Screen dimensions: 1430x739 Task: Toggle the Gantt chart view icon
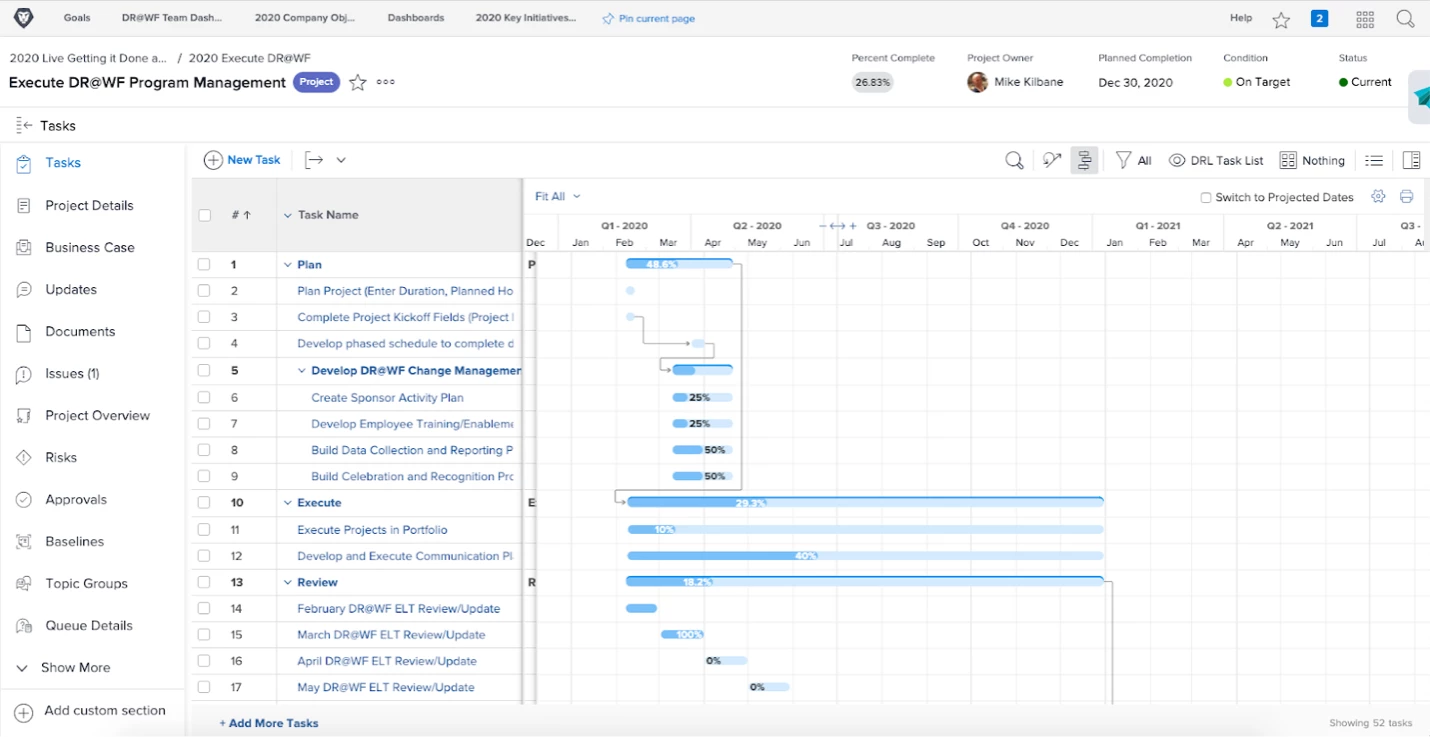point(1084,160)
